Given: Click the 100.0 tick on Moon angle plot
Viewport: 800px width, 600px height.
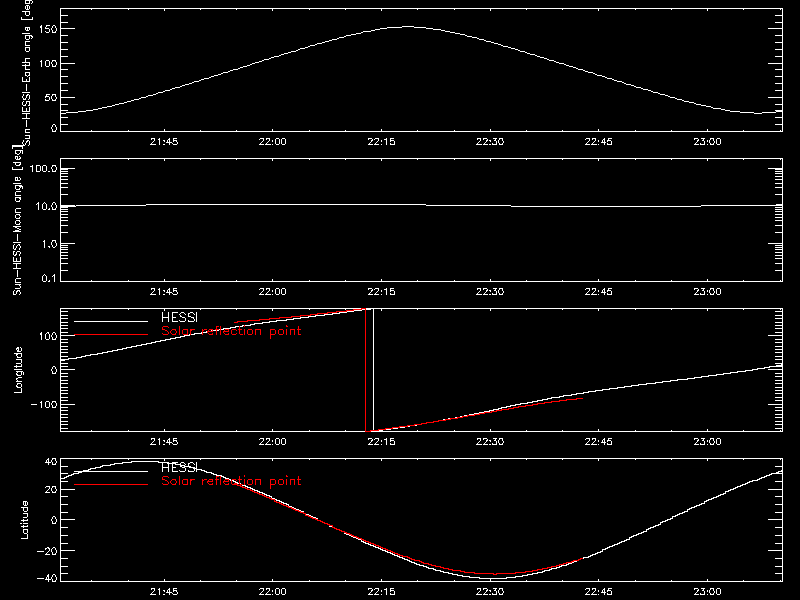Looking at the screenshot, I should [43, 168].
